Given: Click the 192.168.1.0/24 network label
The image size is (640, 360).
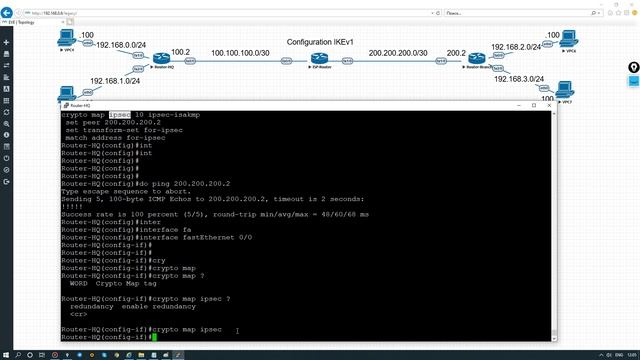Looking at the screenshot, I should coord(115,81).
